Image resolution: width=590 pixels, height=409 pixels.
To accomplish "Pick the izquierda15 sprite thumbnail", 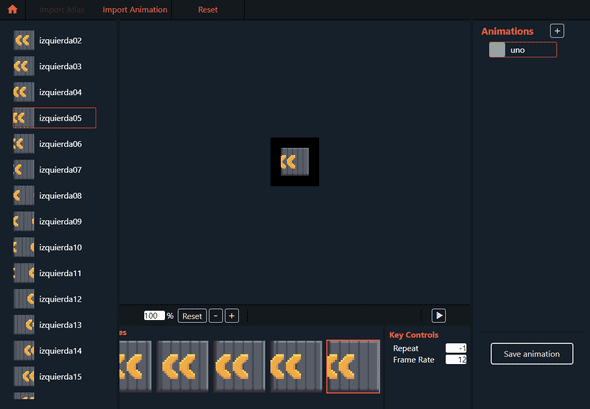I will tap(24, 376).
